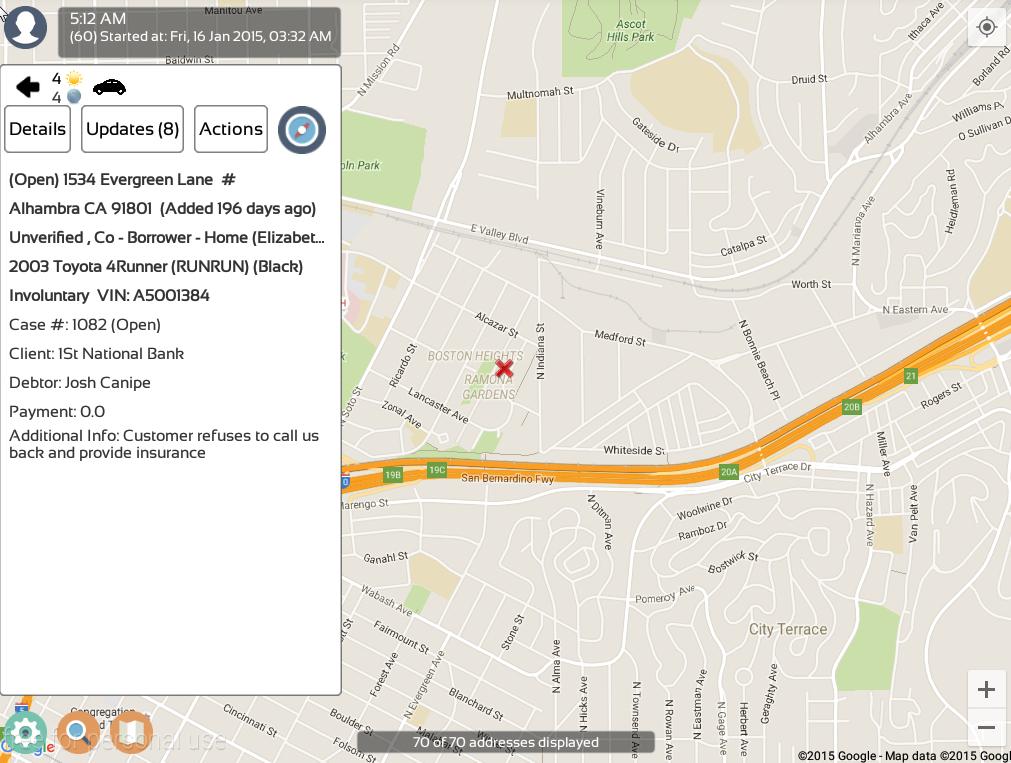This screenshot has width=1011, height=763.
Task: Open compass navigation for this address
Action: coord(302,130)
